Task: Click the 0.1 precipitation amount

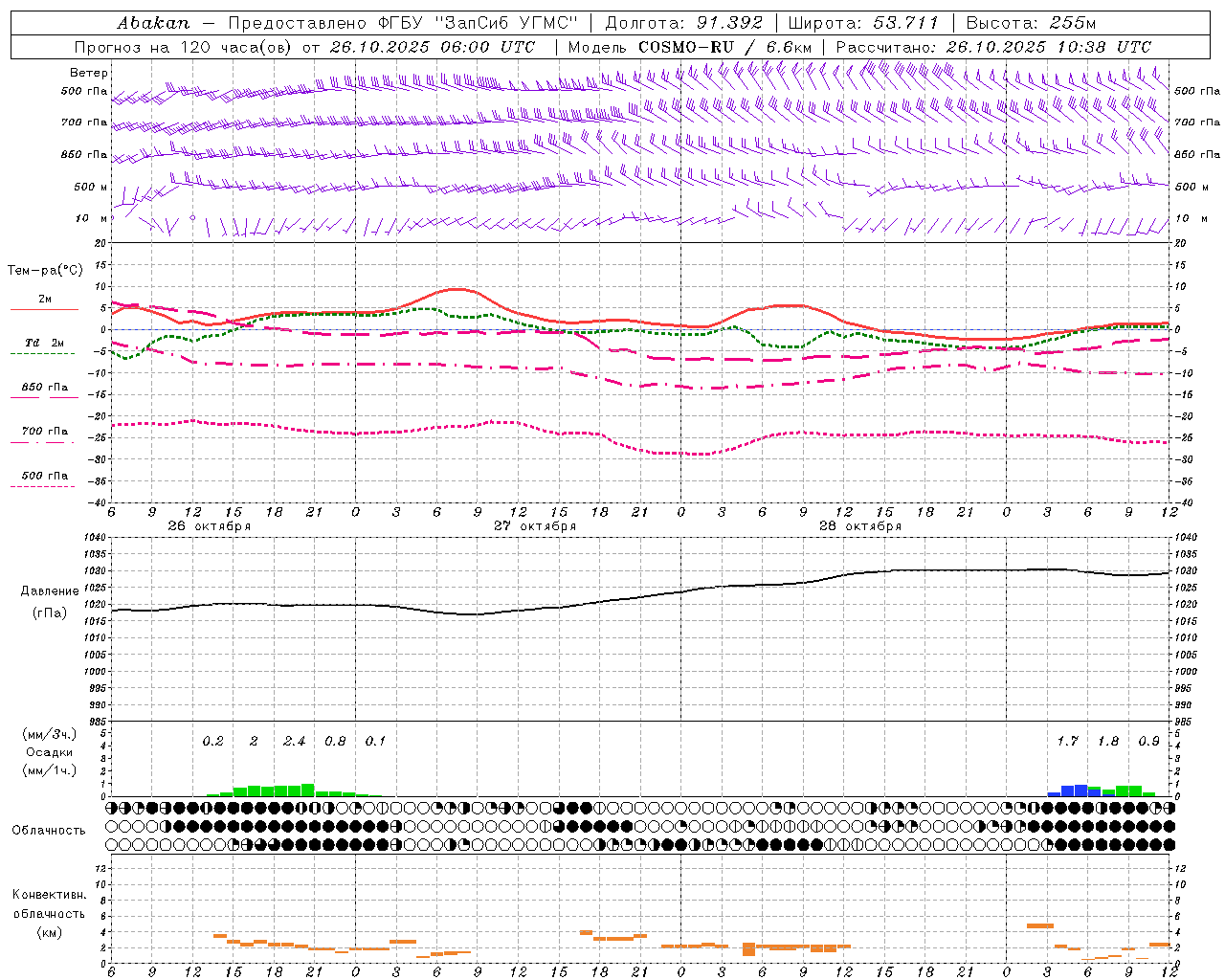Action: click(x=375, y=742)
